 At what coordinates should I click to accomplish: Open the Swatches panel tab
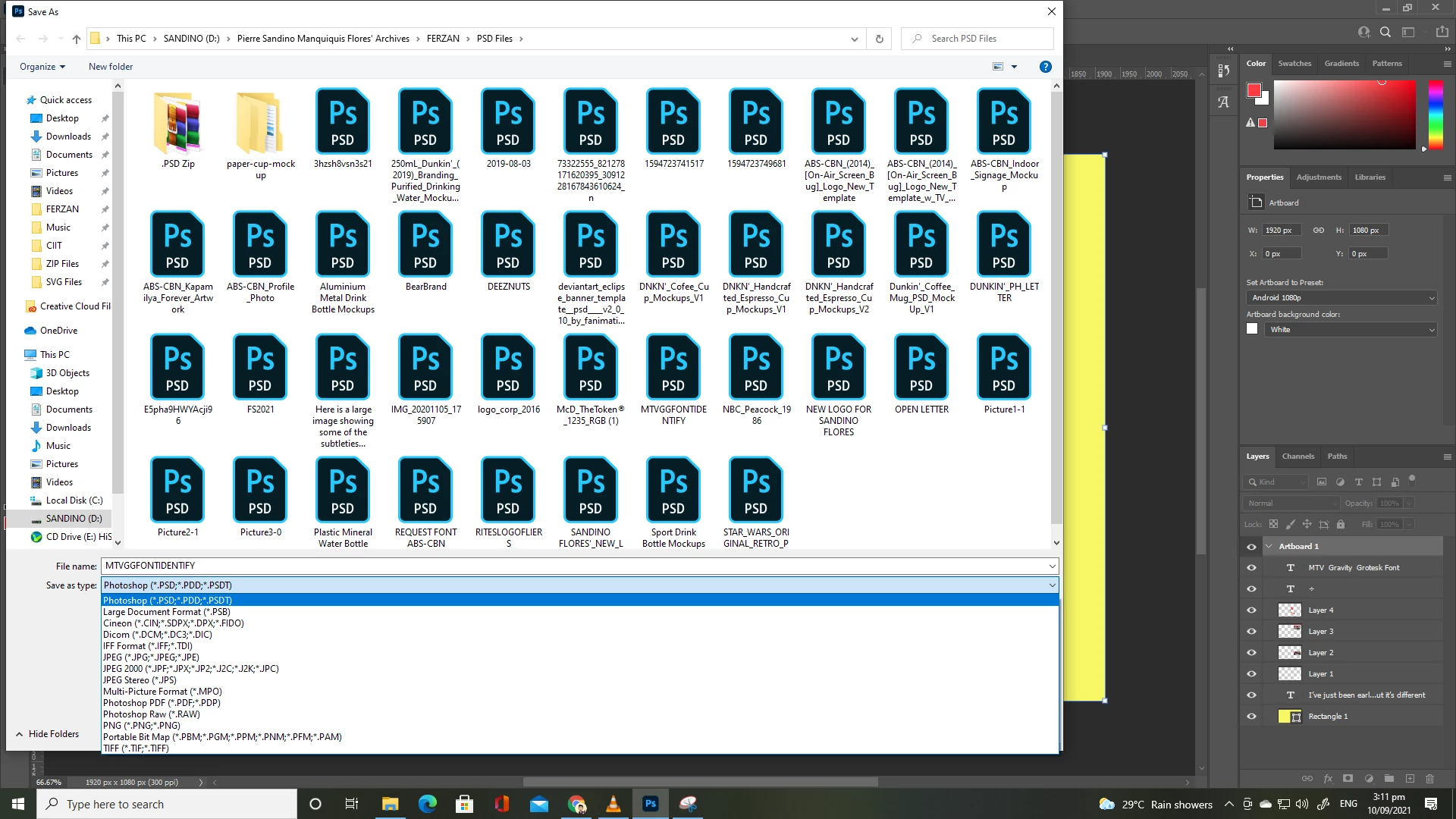click(1294, 64)
